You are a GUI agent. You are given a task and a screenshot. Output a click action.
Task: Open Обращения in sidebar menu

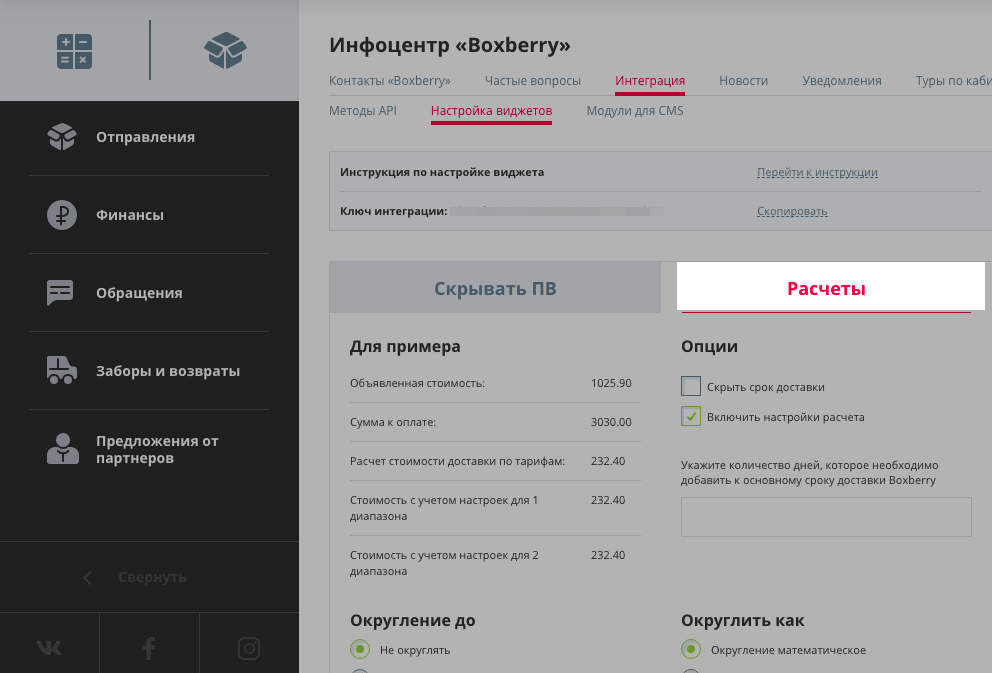tap(139, 293)
